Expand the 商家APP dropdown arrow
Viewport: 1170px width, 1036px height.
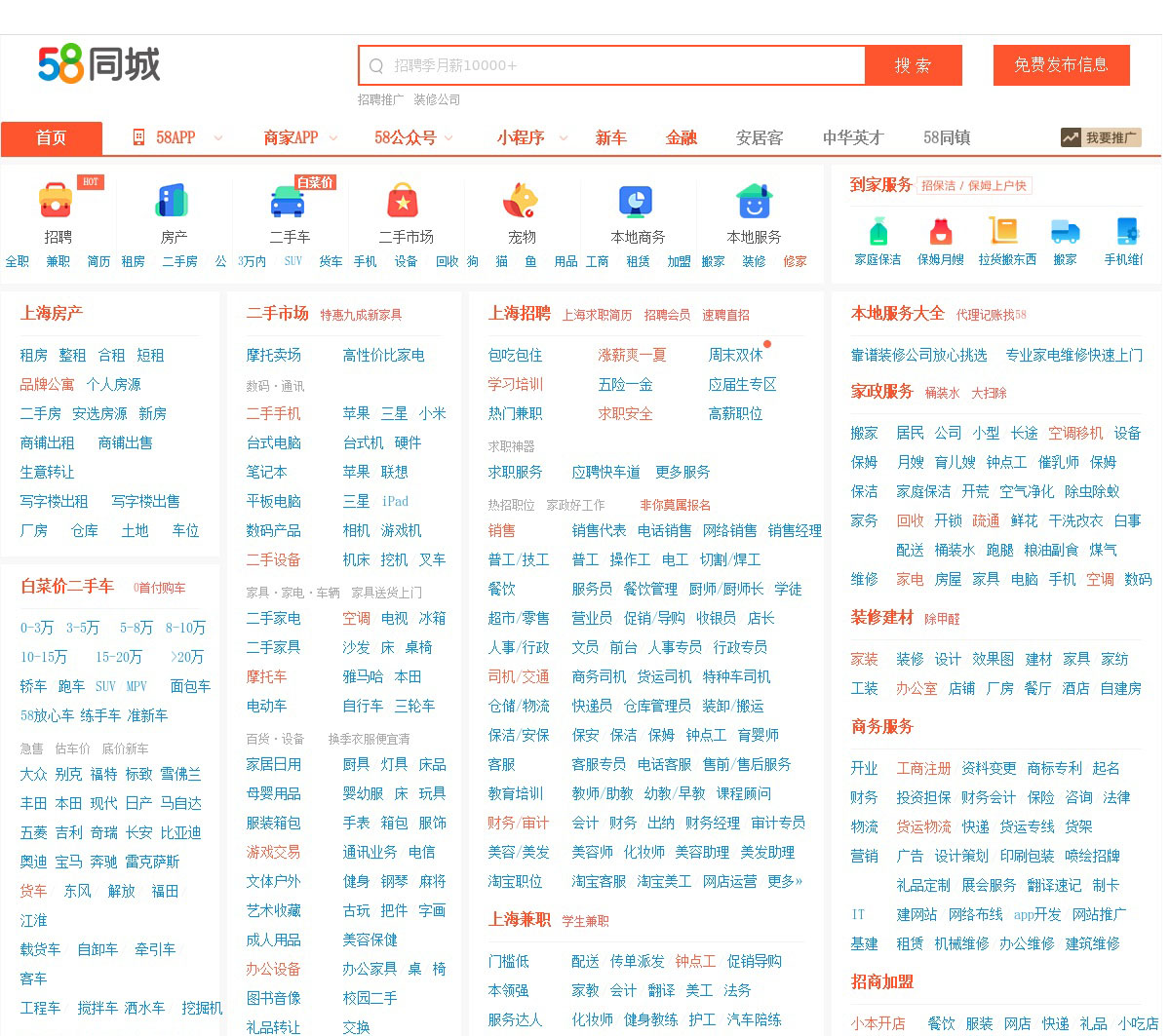333,138
